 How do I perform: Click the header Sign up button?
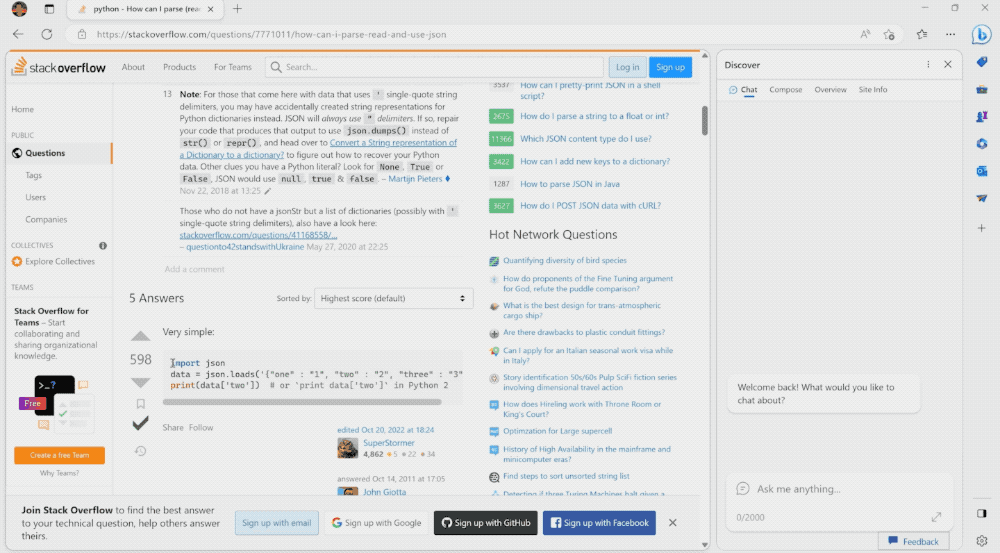tap(670, 67)
